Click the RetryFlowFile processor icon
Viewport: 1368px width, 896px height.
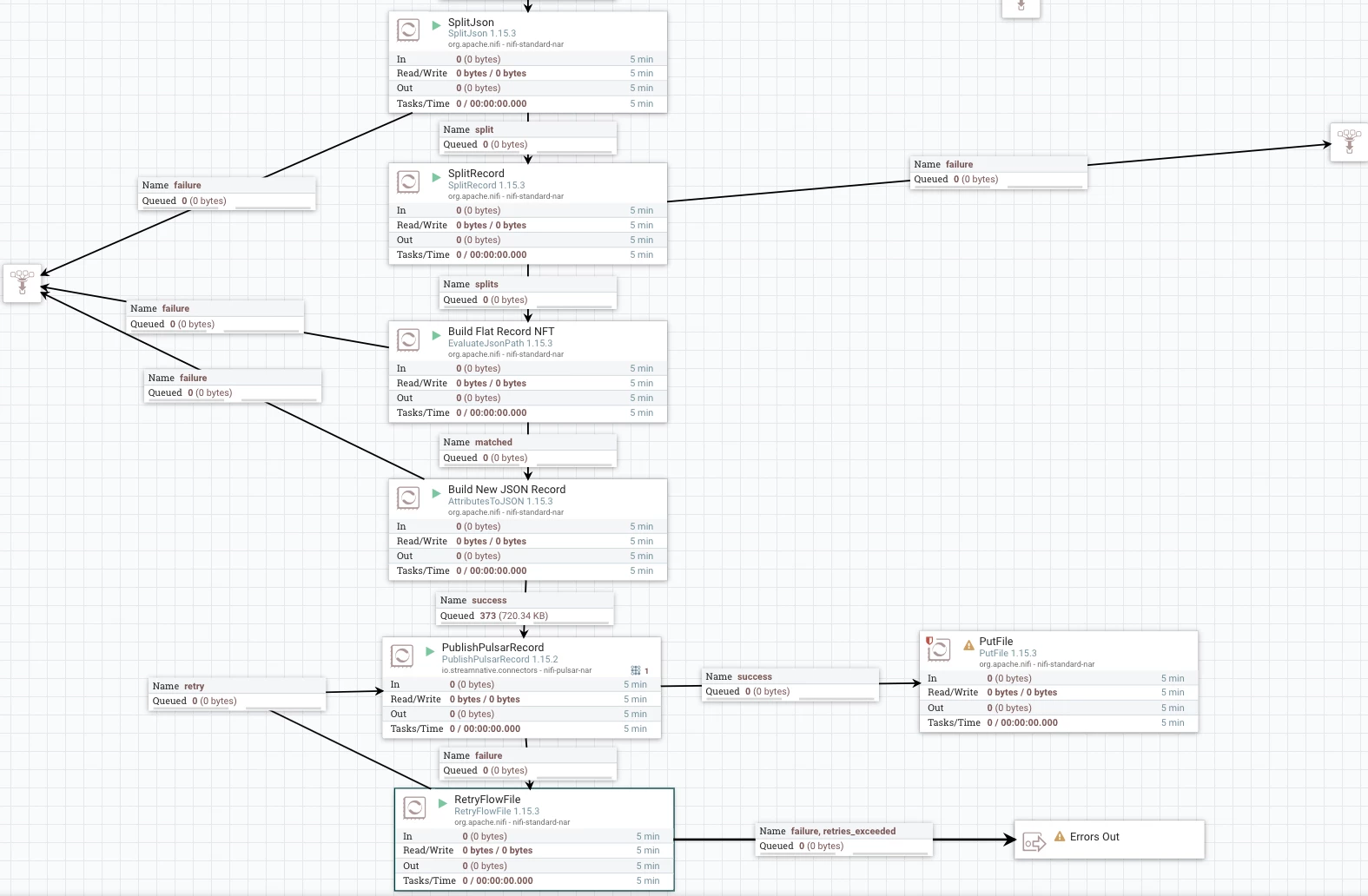point(415,808)
